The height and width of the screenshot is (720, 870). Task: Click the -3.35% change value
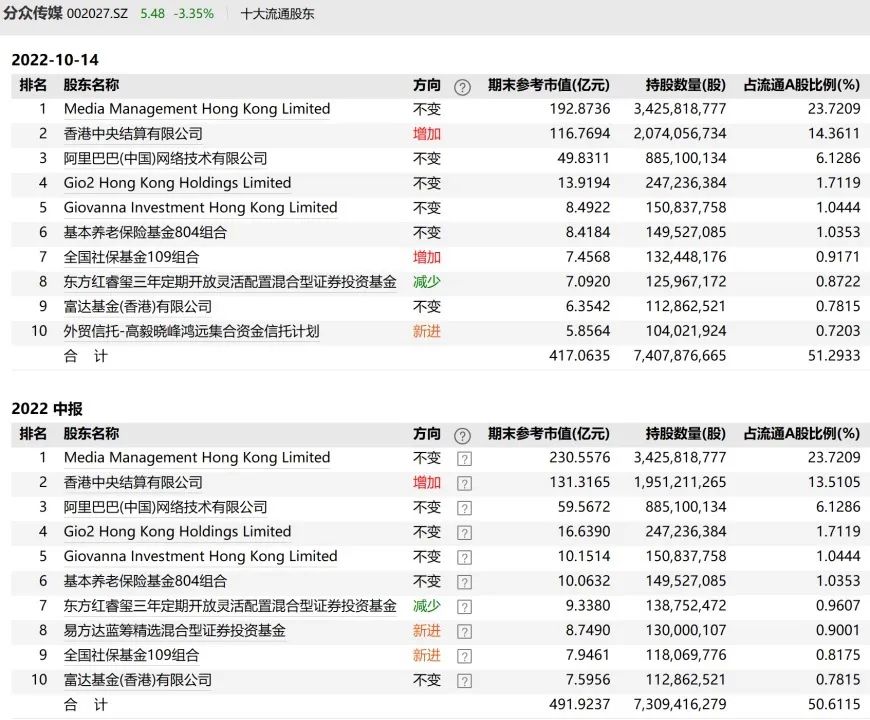[x=194, y=14]
